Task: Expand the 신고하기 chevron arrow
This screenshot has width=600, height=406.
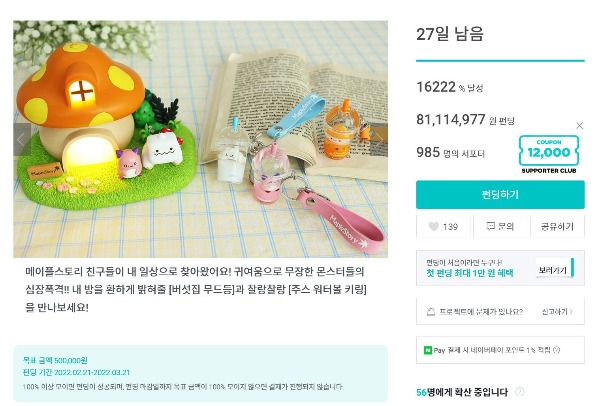Action: point(571,312)
